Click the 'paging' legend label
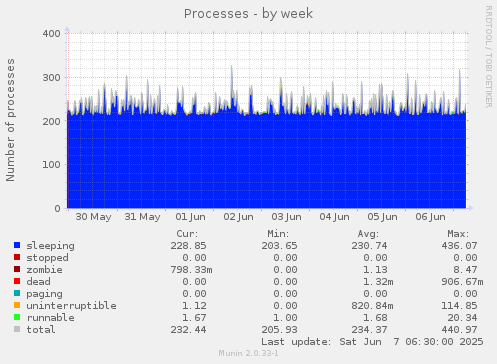This screenshot has height=364, width=497. tap(44, 294)
